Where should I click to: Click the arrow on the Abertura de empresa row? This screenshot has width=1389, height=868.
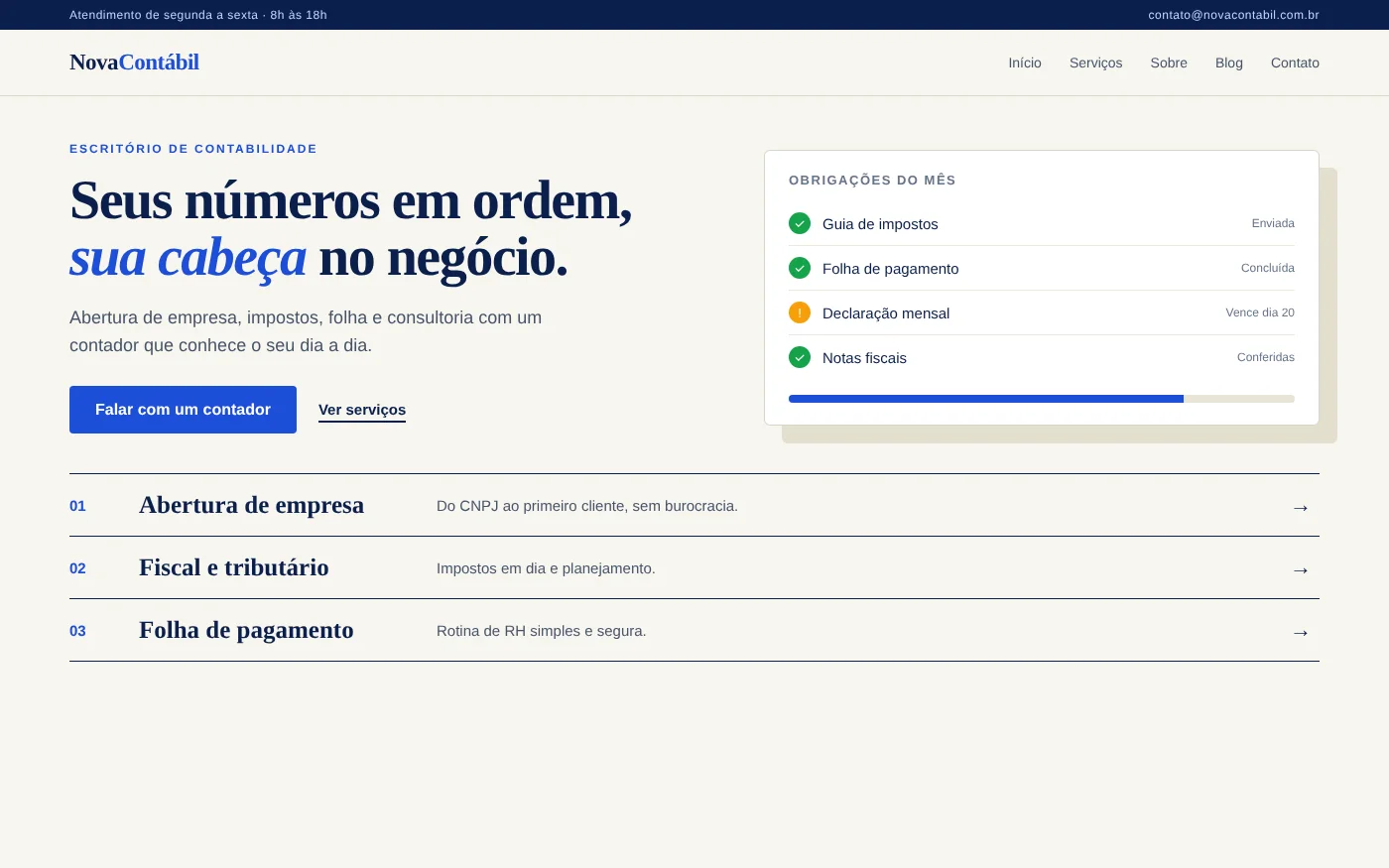click(1301, 507)
